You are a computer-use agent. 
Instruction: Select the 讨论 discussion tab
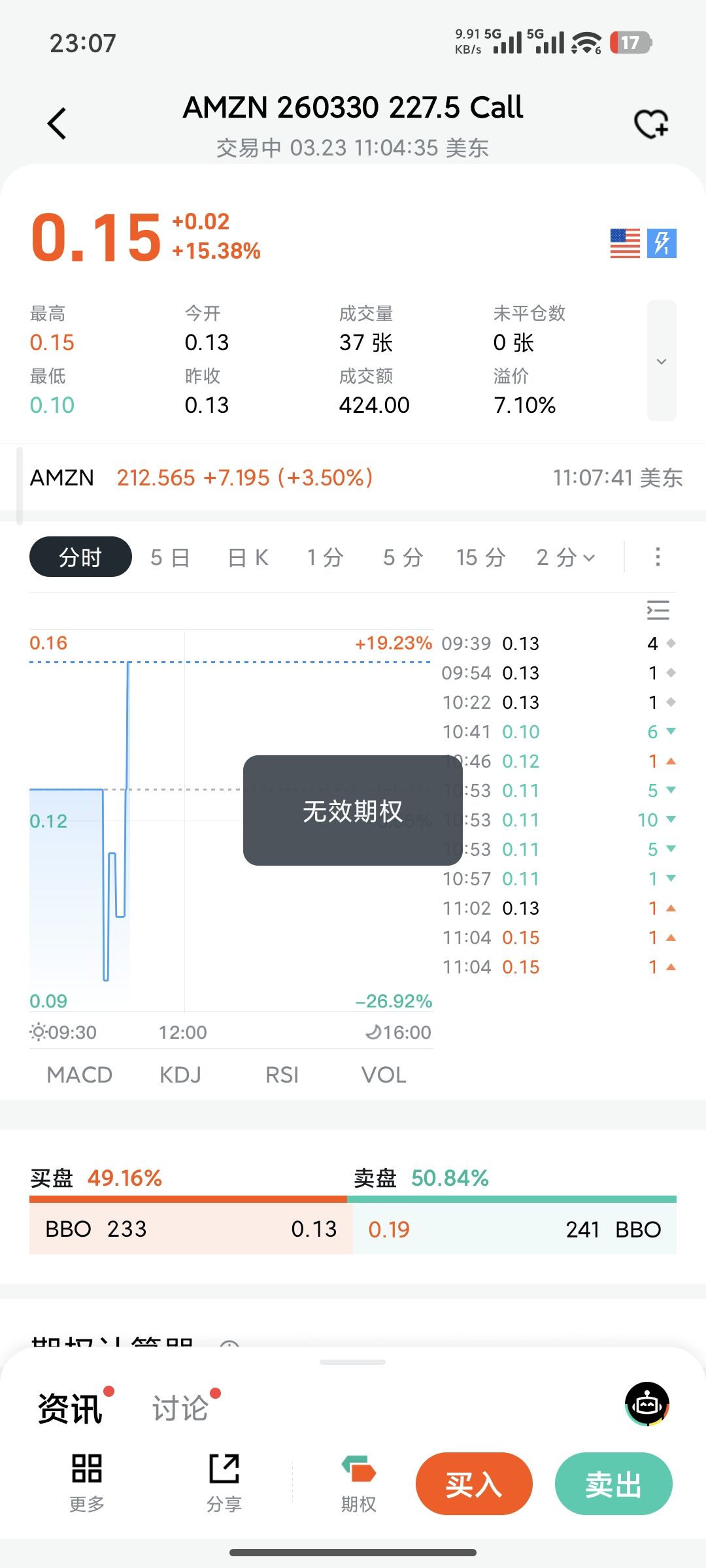tap(180, 1408)
